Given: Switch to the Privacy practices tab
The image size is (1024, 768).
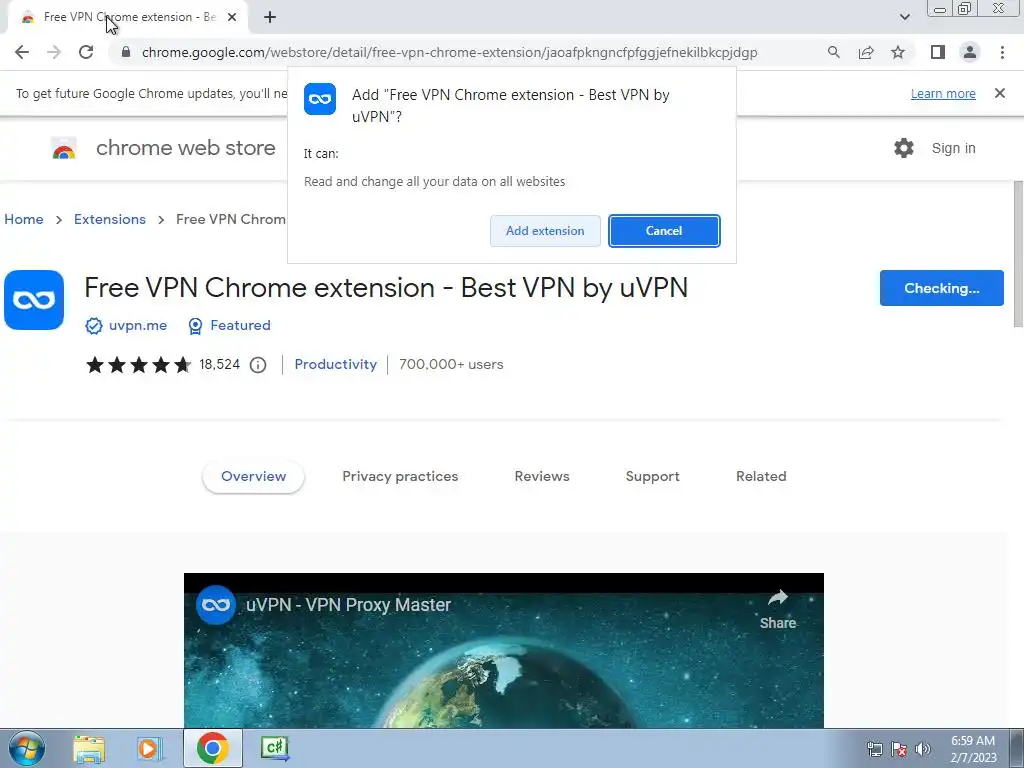Looking at the screenshot, I should coord(400,477).
